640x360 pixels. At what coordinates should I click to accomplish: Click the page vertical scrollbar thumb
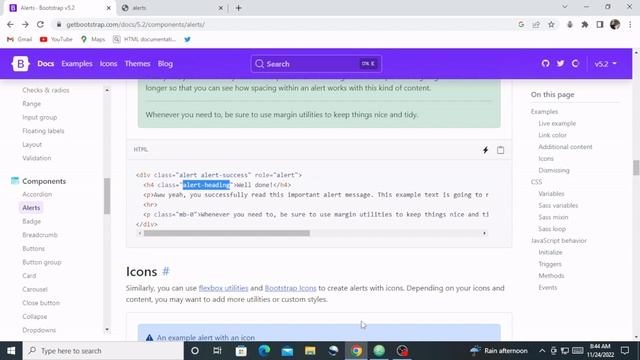click(x=636, y=167)
